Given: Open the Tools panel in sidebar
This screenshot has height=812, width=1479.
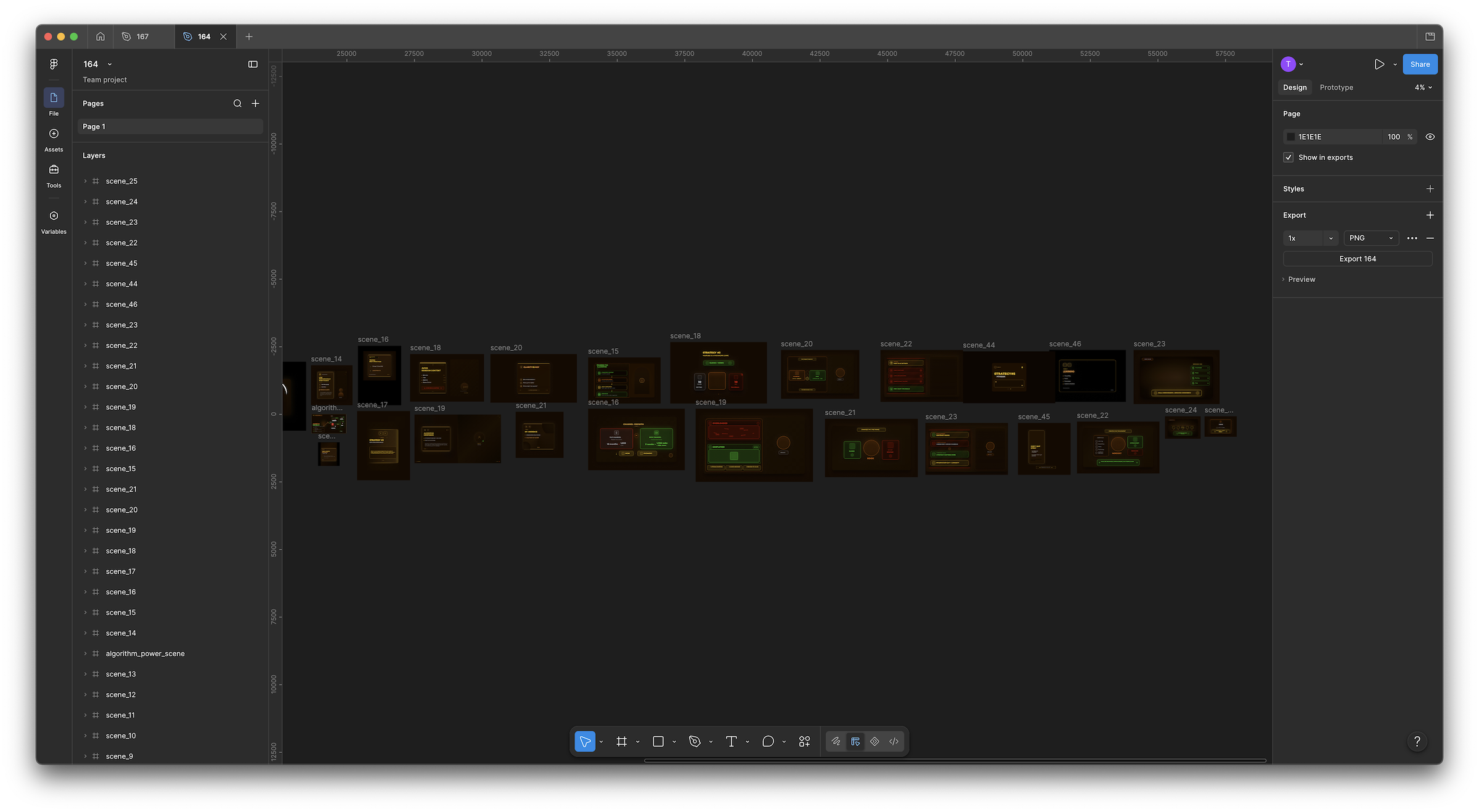Looking at the screenshot, I should tap(54, 176).
